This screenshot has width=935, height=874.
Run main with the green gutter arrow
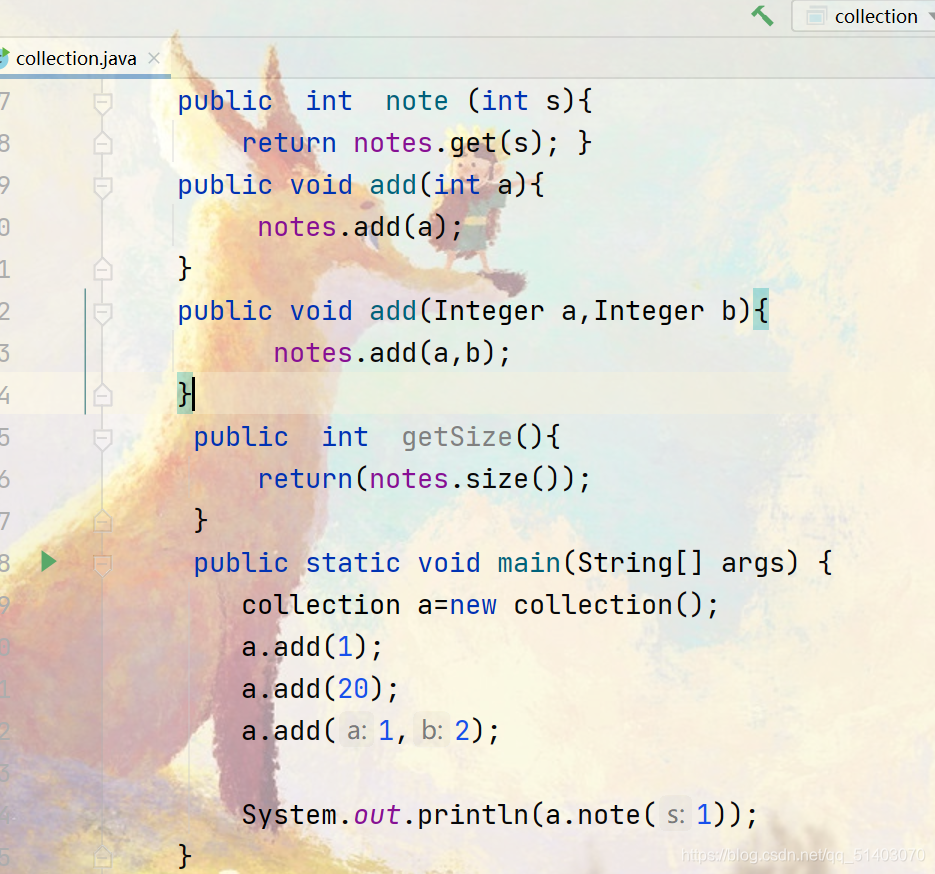pos(48,562)
